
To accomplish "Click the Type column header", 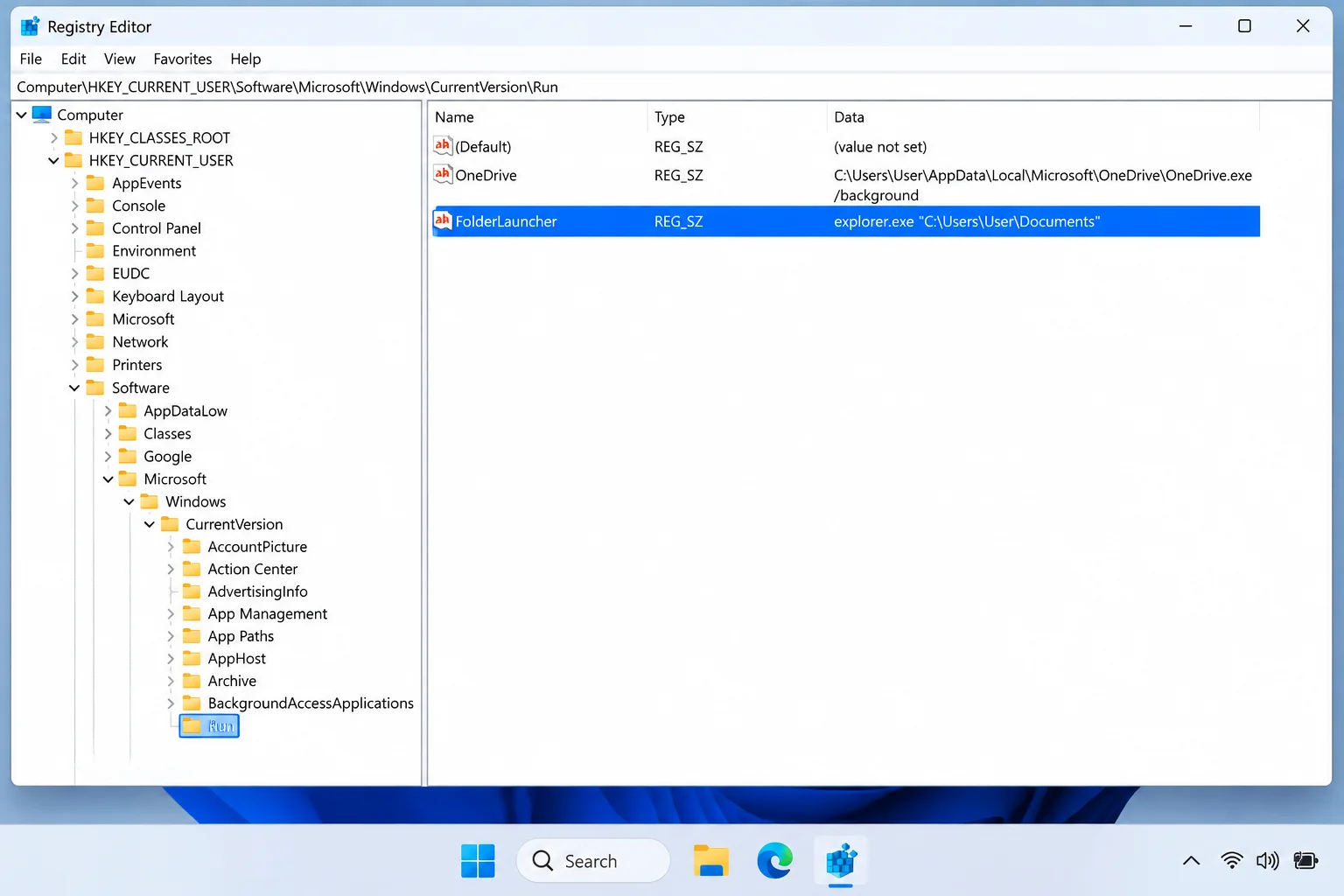I will [x=737, y=117].
